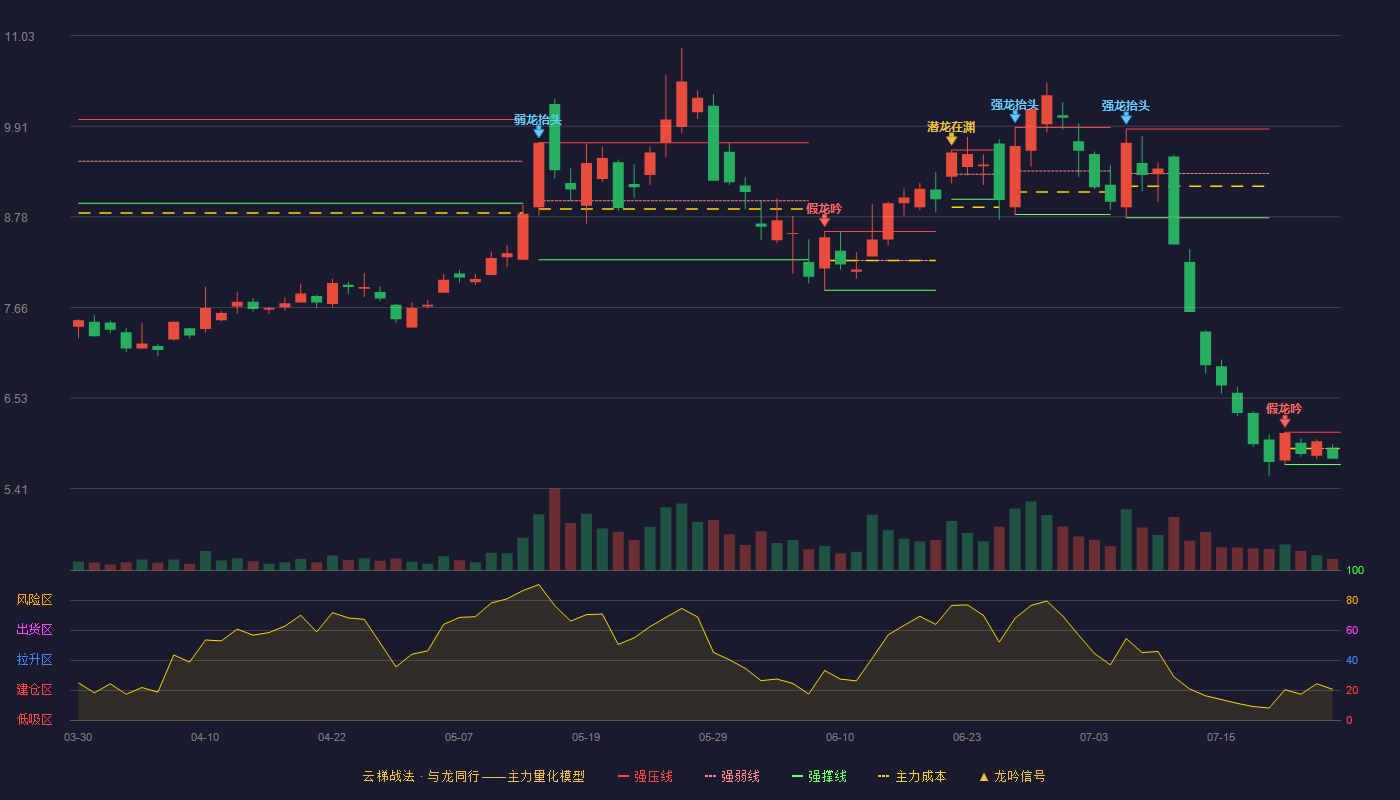Click the blue 40 indicator scale value

point(1352,661)
